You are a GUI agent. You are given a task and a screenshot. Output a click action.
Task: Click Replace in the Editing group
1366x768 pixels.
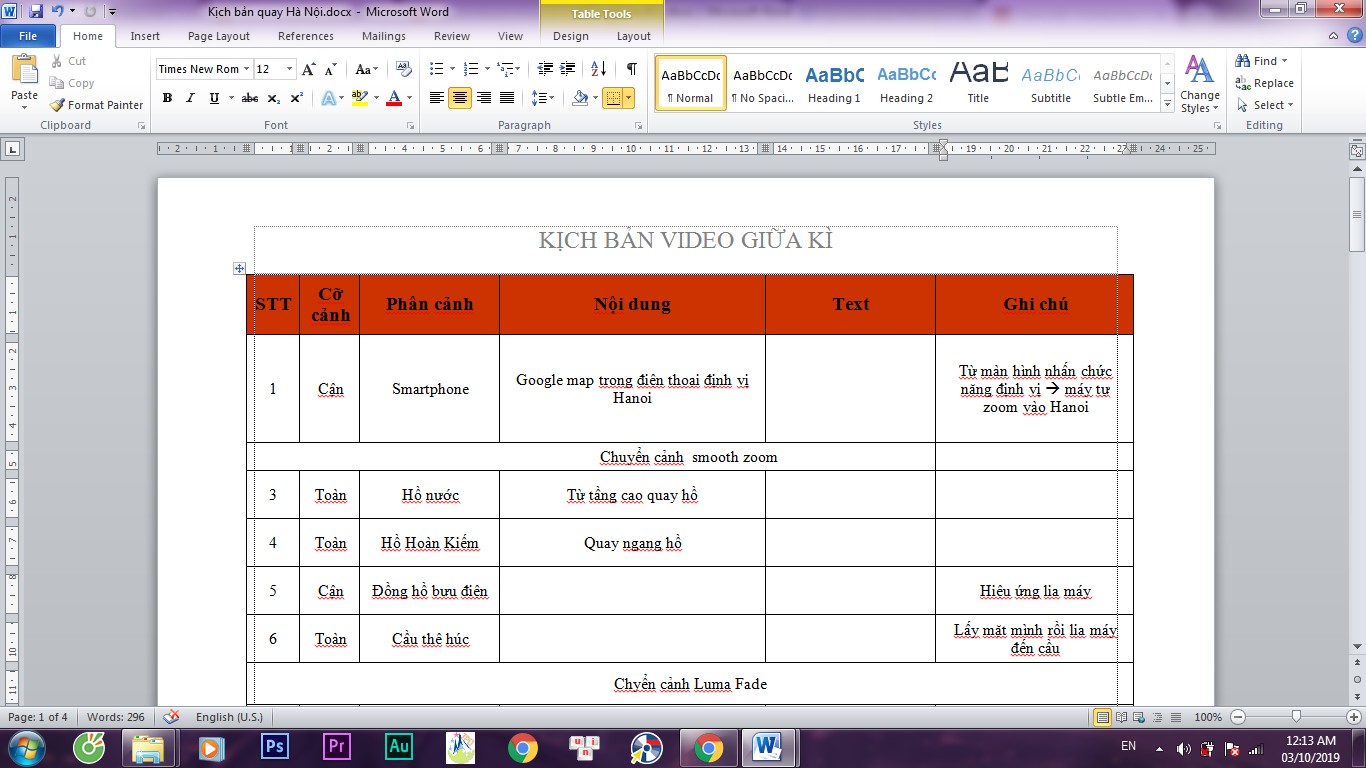coord(1265,83)
